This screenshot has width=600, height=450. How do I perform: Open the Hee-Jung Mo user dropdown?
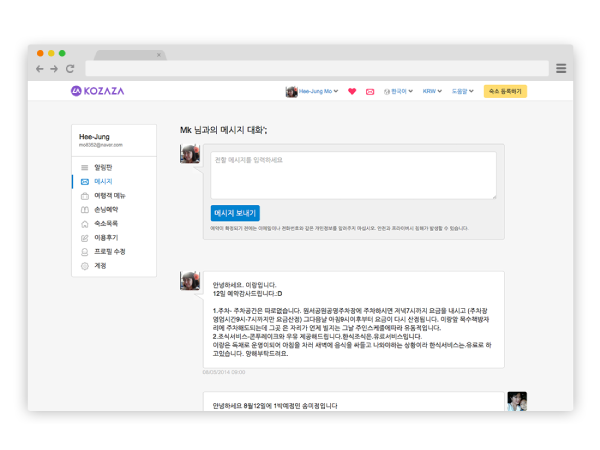click(x=318, y=91)
